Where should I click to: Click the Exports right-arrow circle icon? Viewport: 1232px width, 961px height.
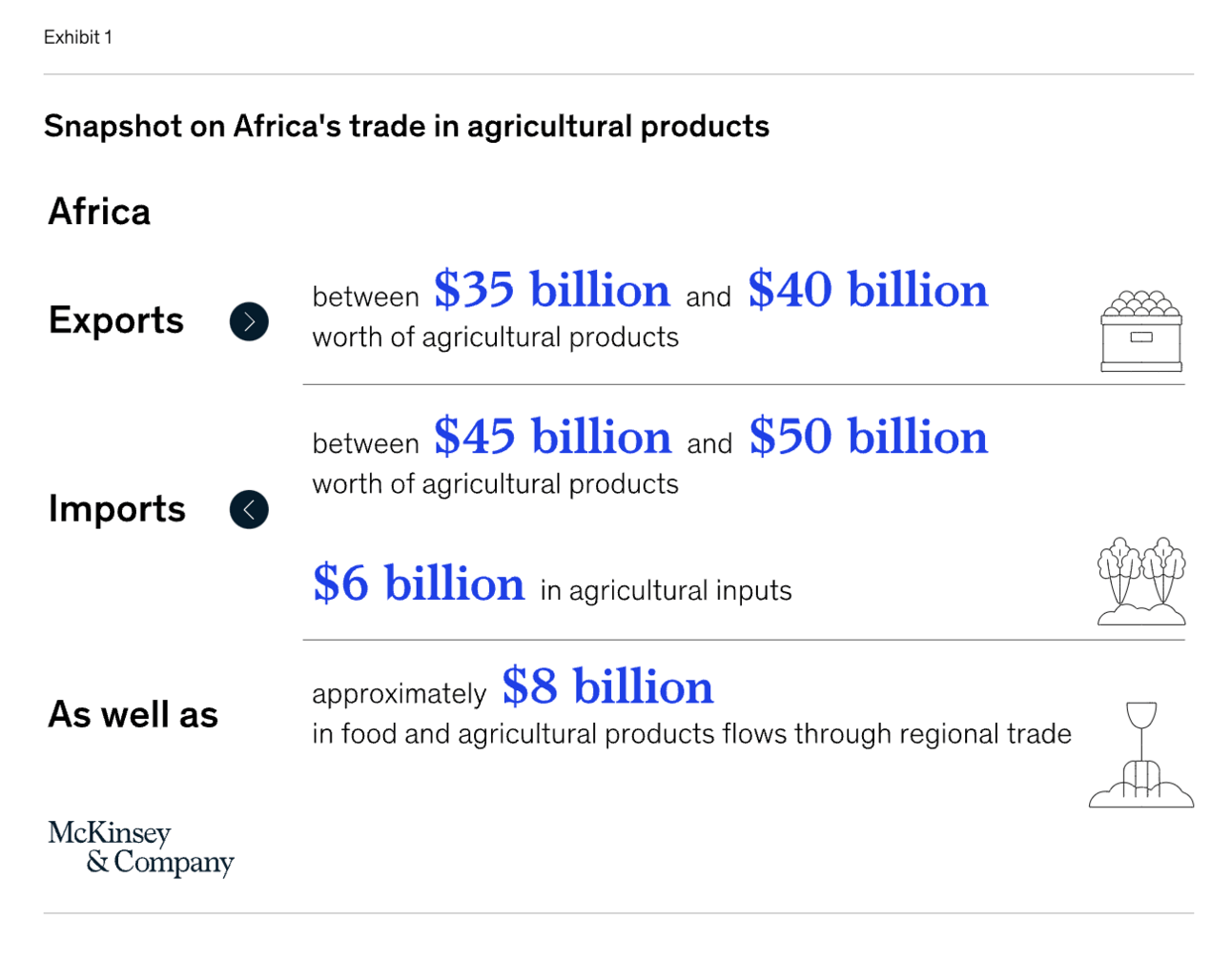click(249, 321)
